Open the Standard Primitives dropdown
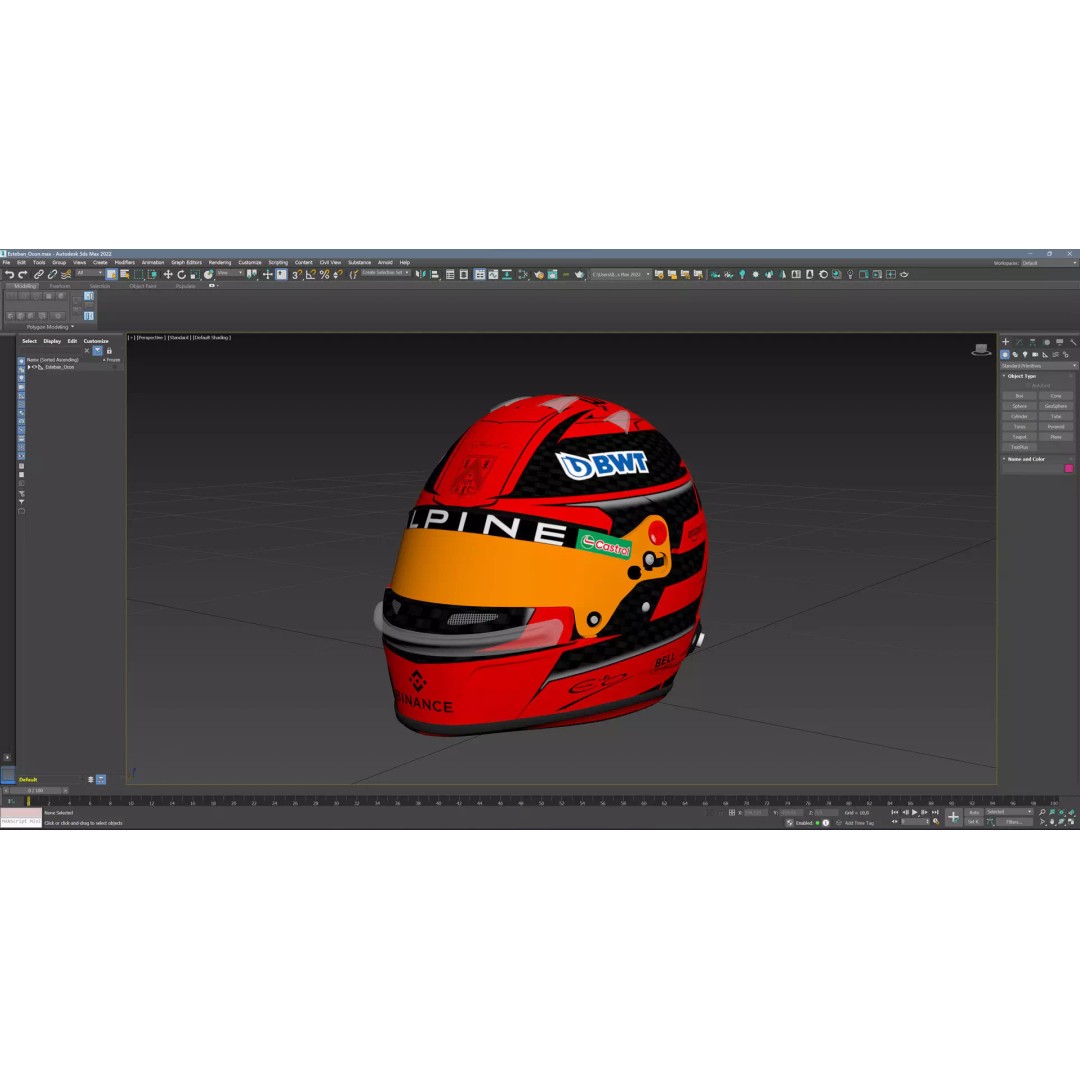The image size is (1080, 1080). 1037,364
